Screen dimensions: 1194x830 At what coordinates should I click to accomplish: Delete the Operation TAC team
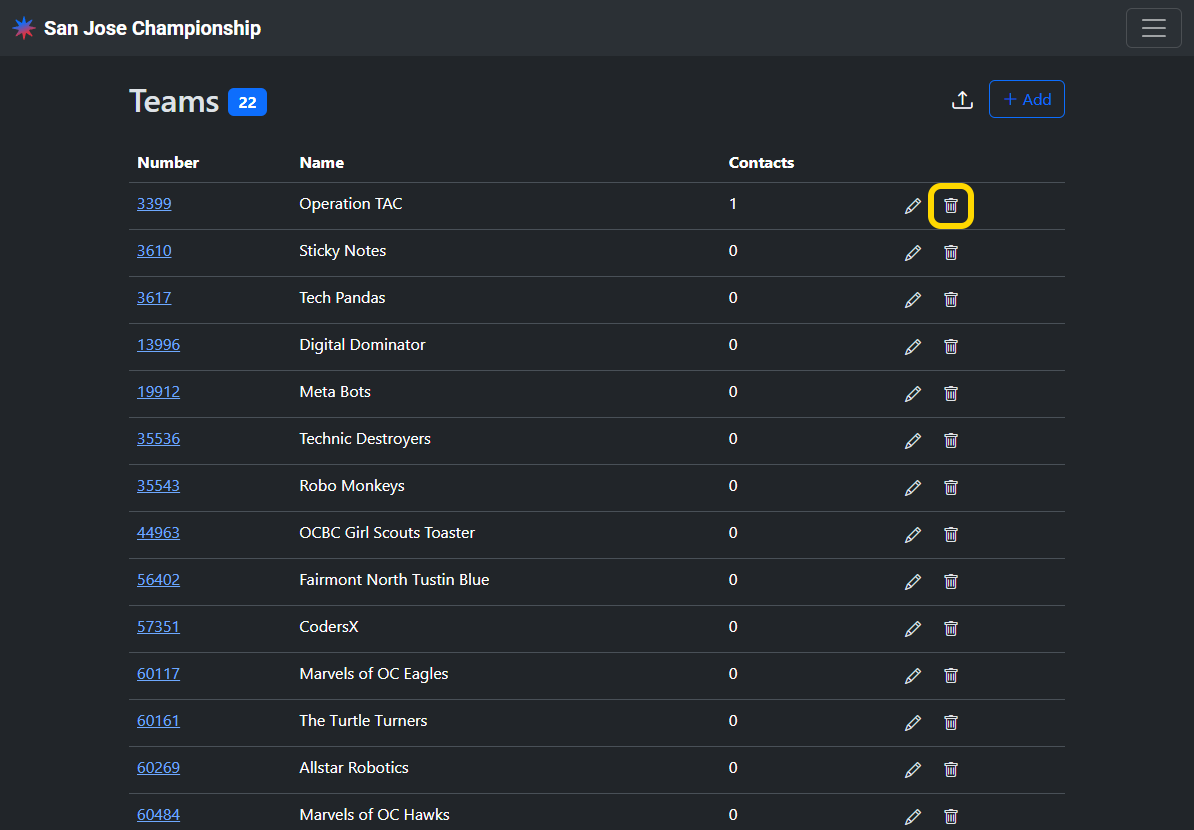coord(951,206)
